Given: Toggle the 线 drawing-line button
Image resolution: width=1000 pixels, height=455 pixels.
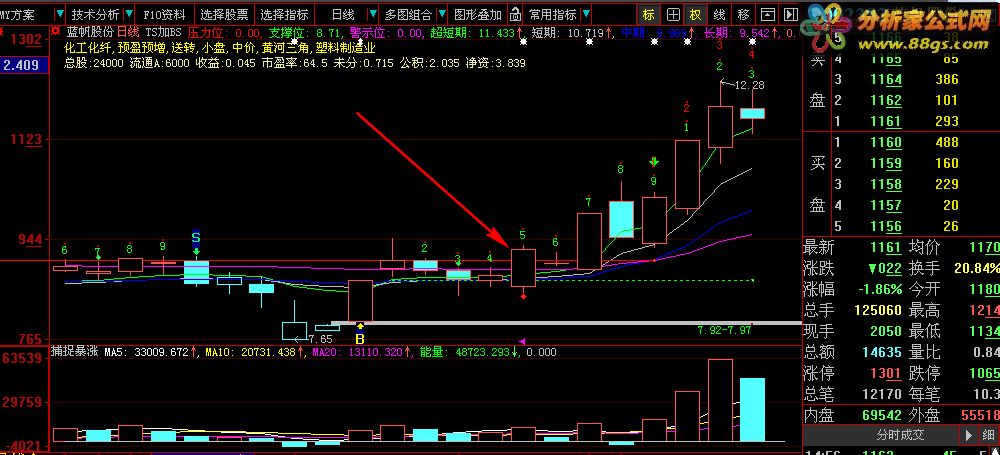Looking at the screenshot, I should (719, 14).
